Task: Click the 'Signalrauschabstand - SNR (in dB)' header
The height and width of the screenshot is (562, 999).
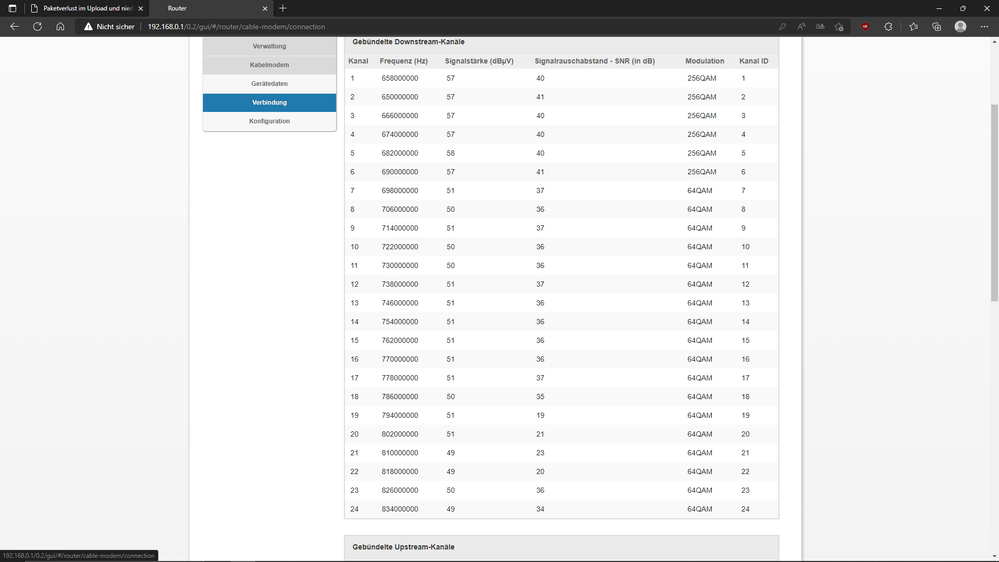Action: 594,61
